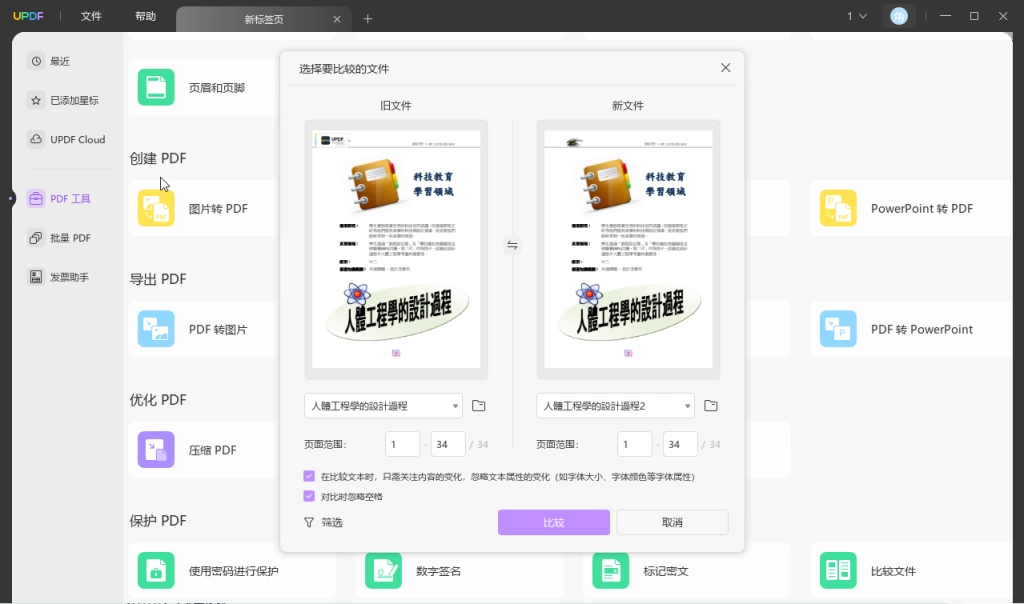Expand the 人體工程學的設計過程2 file dropdown
The width and height of the screenshot is (1024, 604).
[615, 406]
